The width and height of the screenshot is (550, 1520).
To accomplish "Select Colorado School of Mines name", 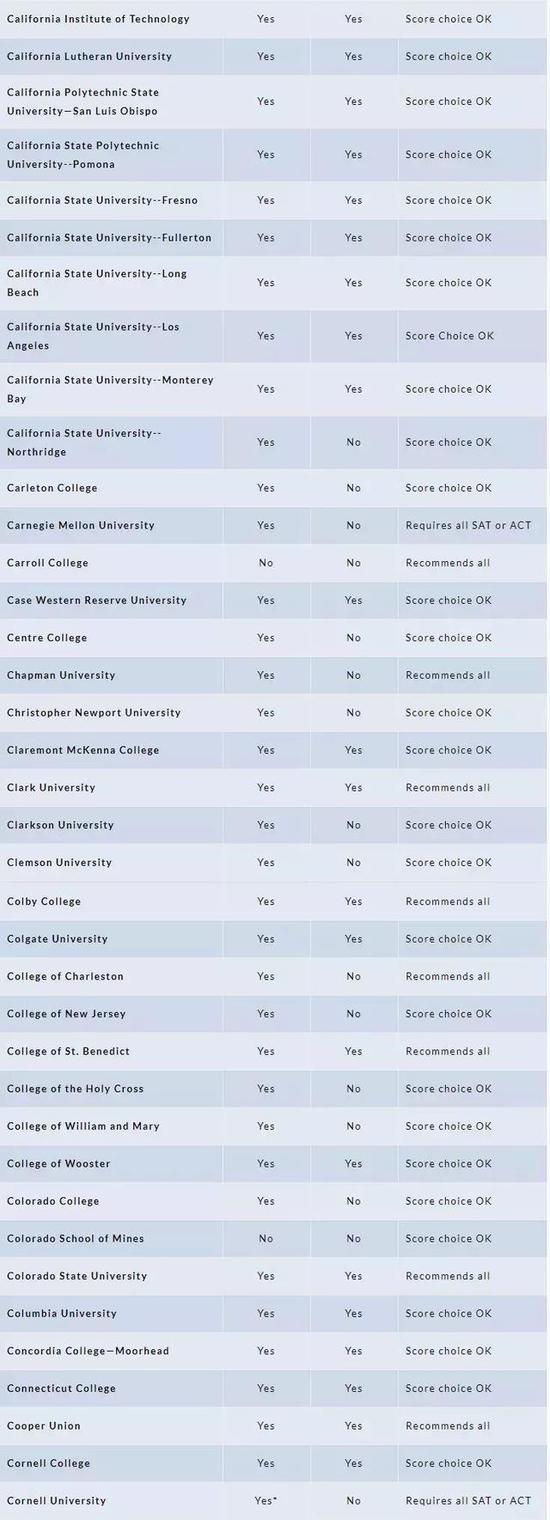I will coord(76,1238).
